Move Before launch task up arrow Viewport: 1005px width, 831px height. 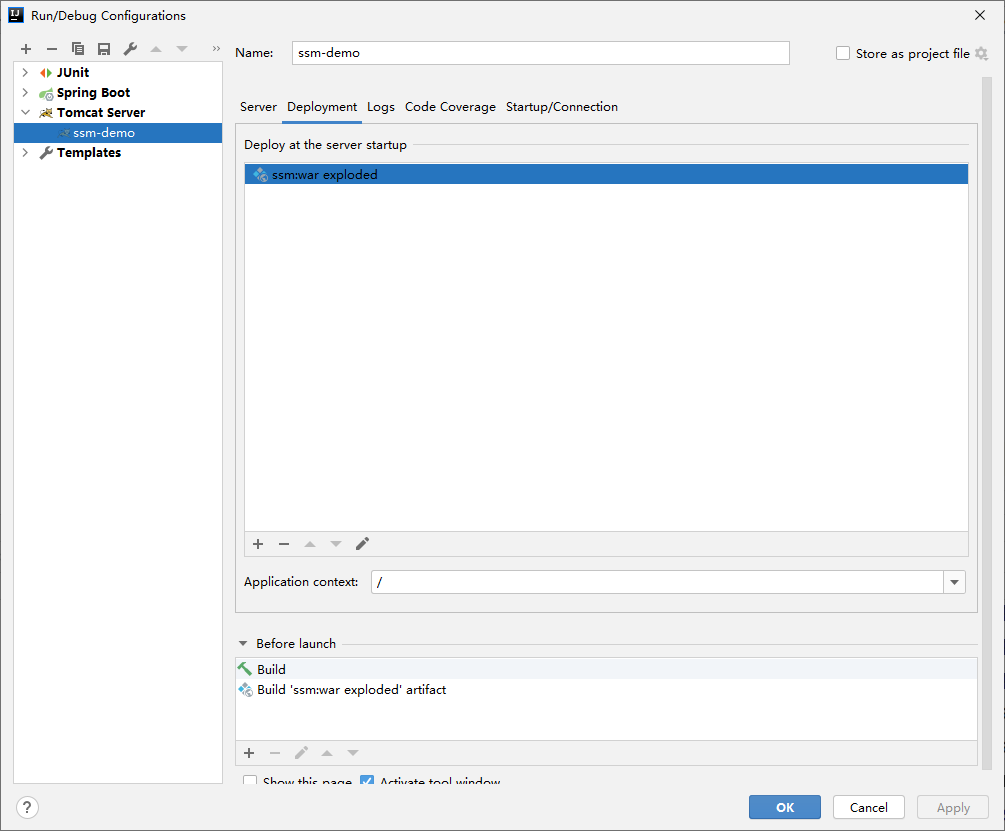click(327, 753)
